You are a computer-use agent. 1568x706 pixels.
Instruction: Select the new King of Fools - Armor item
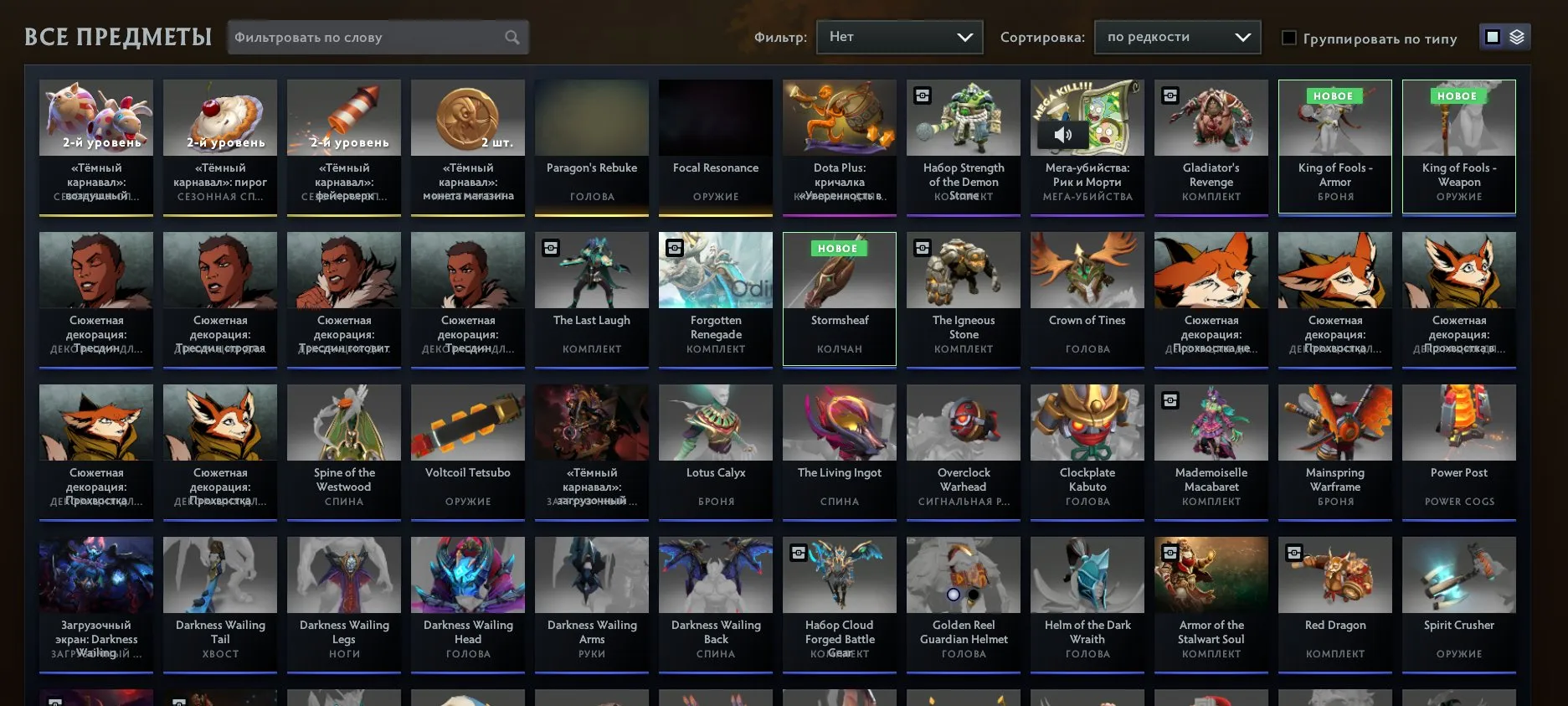1335,147
